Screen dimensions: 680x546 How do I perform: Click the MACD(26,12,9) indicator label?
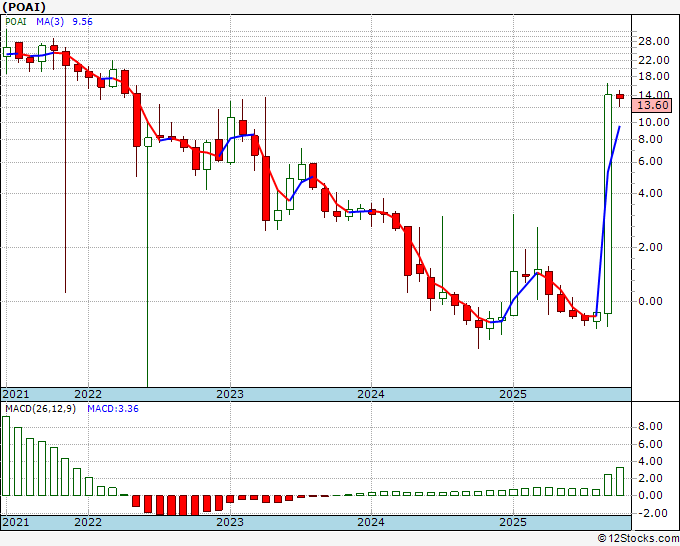pyautogui.click(x=40, y=409)
